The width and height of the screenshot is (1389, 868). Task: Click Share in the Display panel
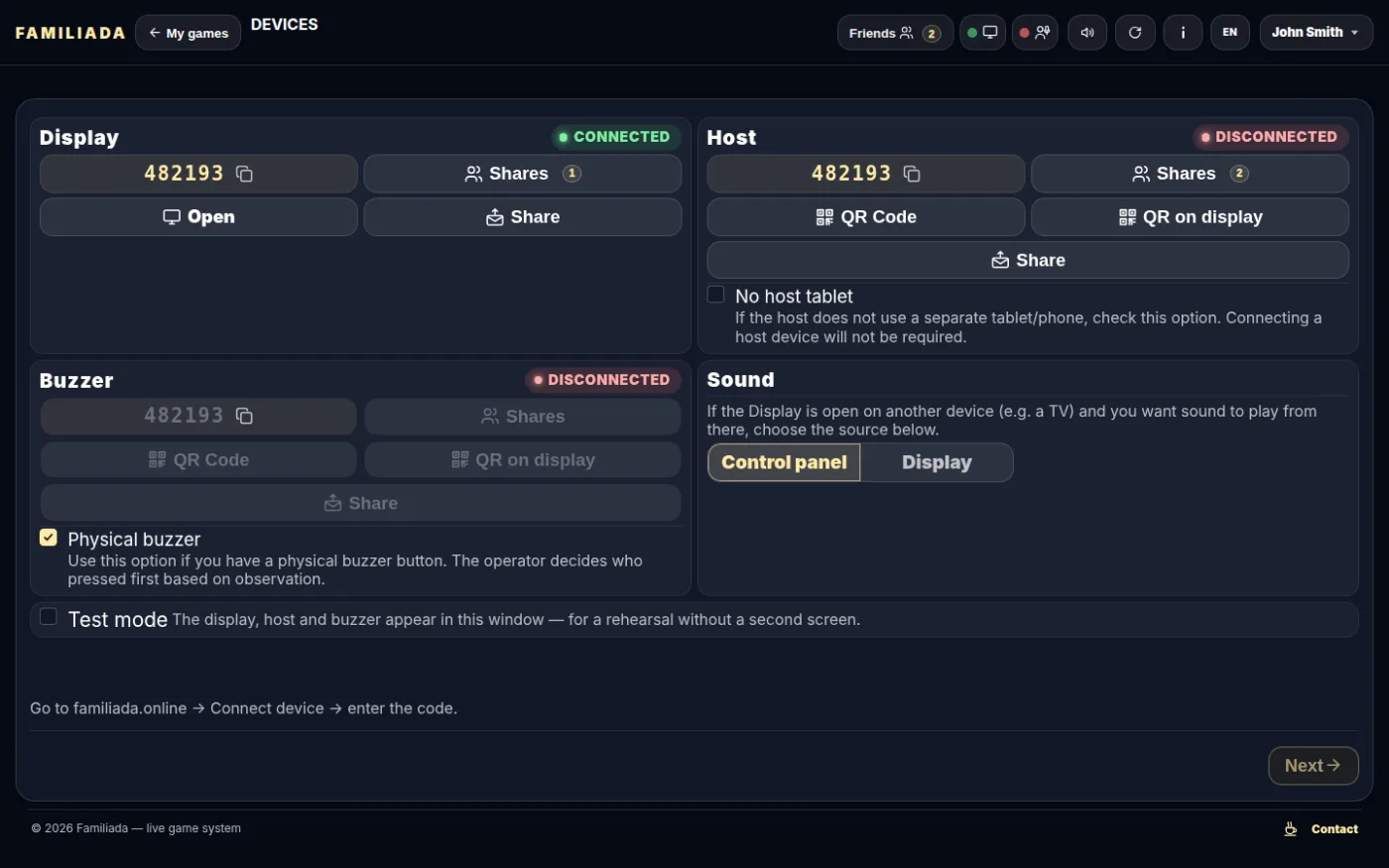pyautogui.click(x=523, y=217)
